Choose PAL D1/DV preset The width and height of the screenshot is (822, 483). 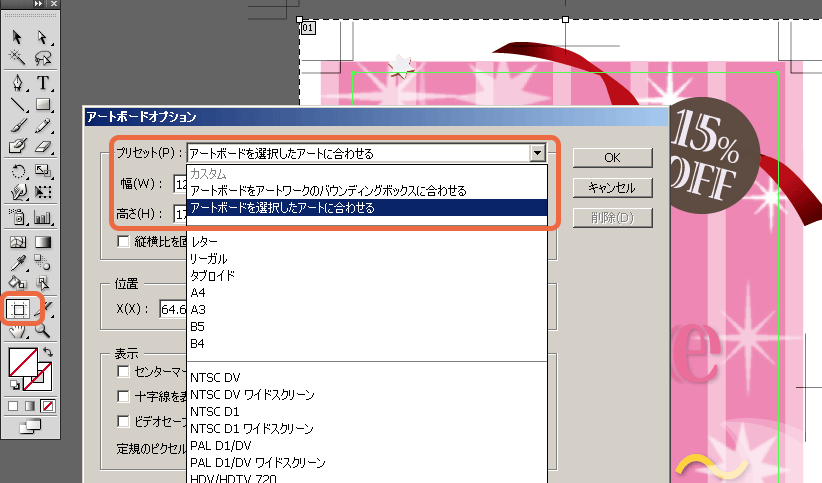click(x=367, y=446)
